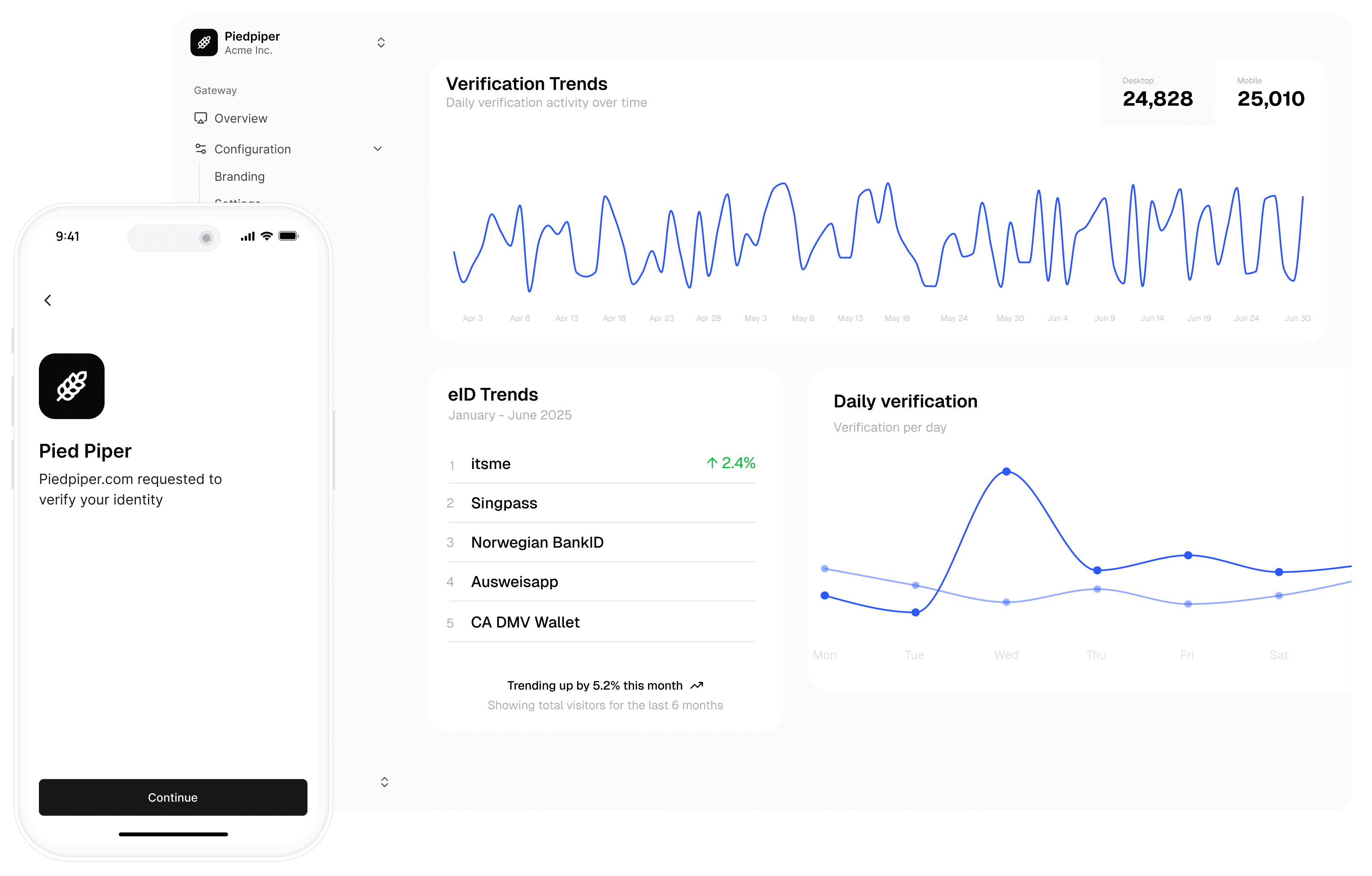Image resolution: width=1372 pixels, height=876 pixels.
Task: Click the Configuration sliders icon
Action: (x=201, y=149)
